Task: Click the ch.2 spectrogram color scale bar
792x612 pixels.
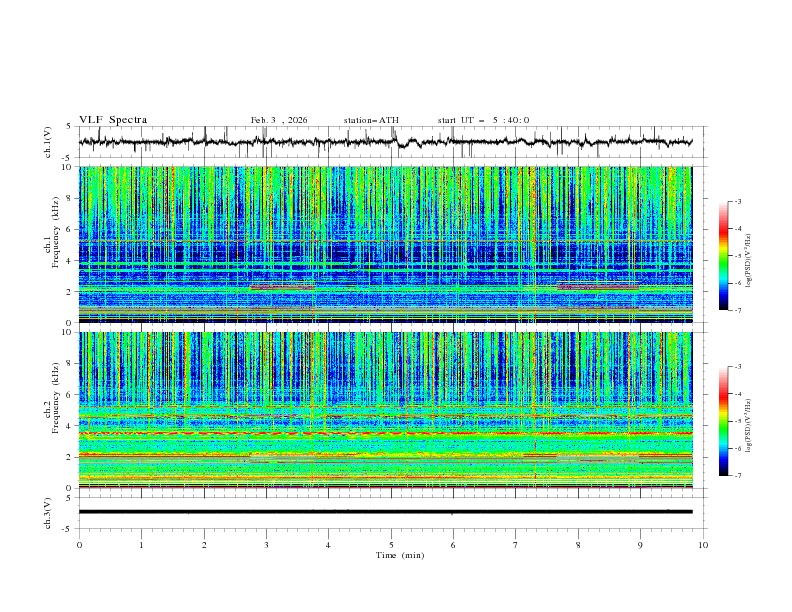Action: [723, 421]
